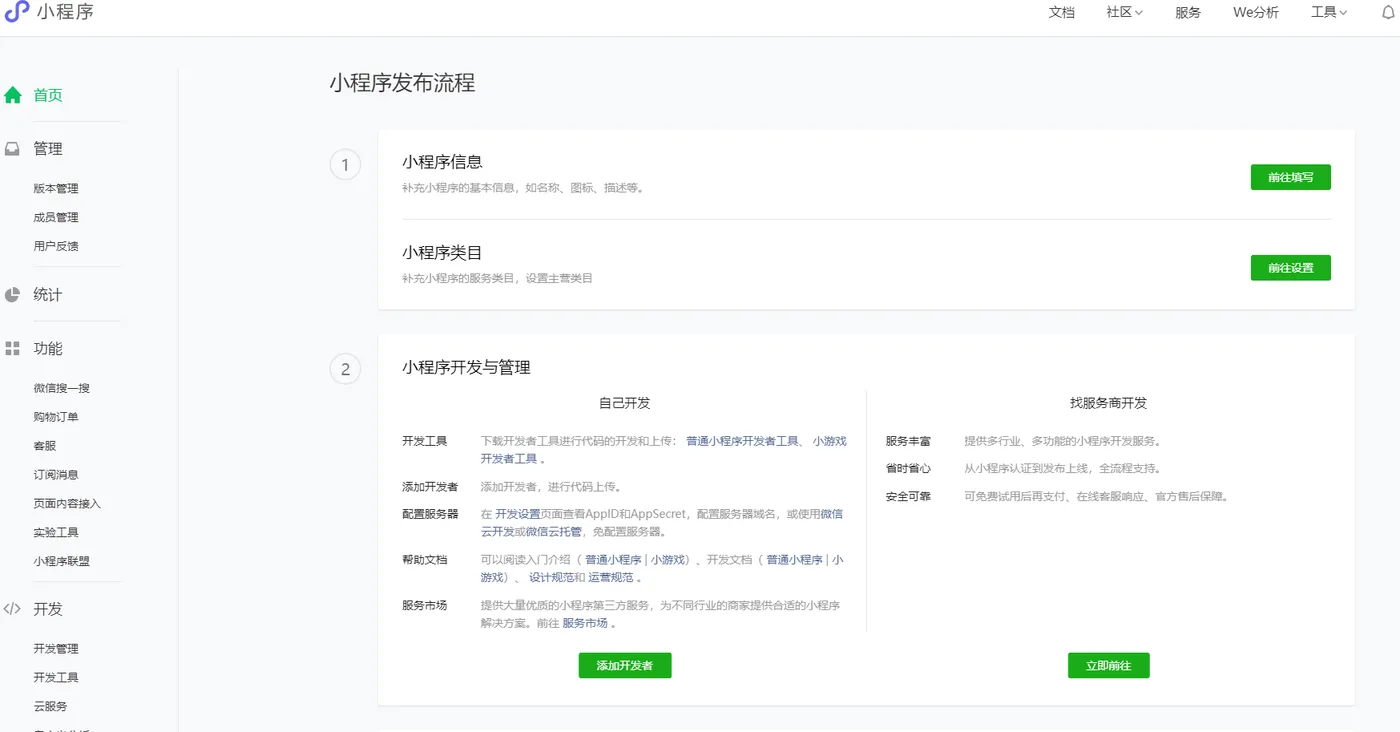Open 实验工具 in the sidebar
This screenshot has width=1400, height=732.
coord(56,533)
